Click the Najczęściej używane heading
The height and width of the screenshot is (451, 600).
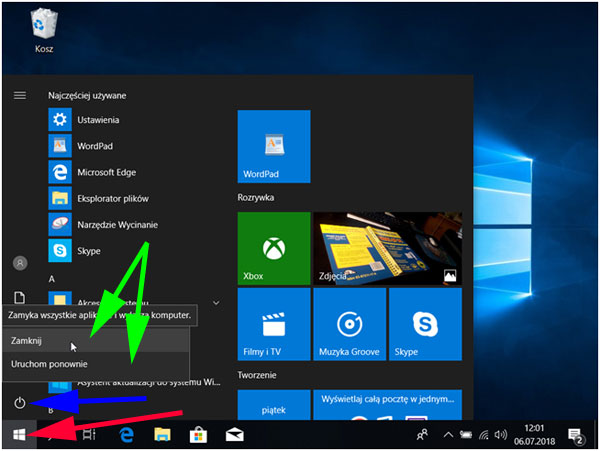[x=87, y=95]
